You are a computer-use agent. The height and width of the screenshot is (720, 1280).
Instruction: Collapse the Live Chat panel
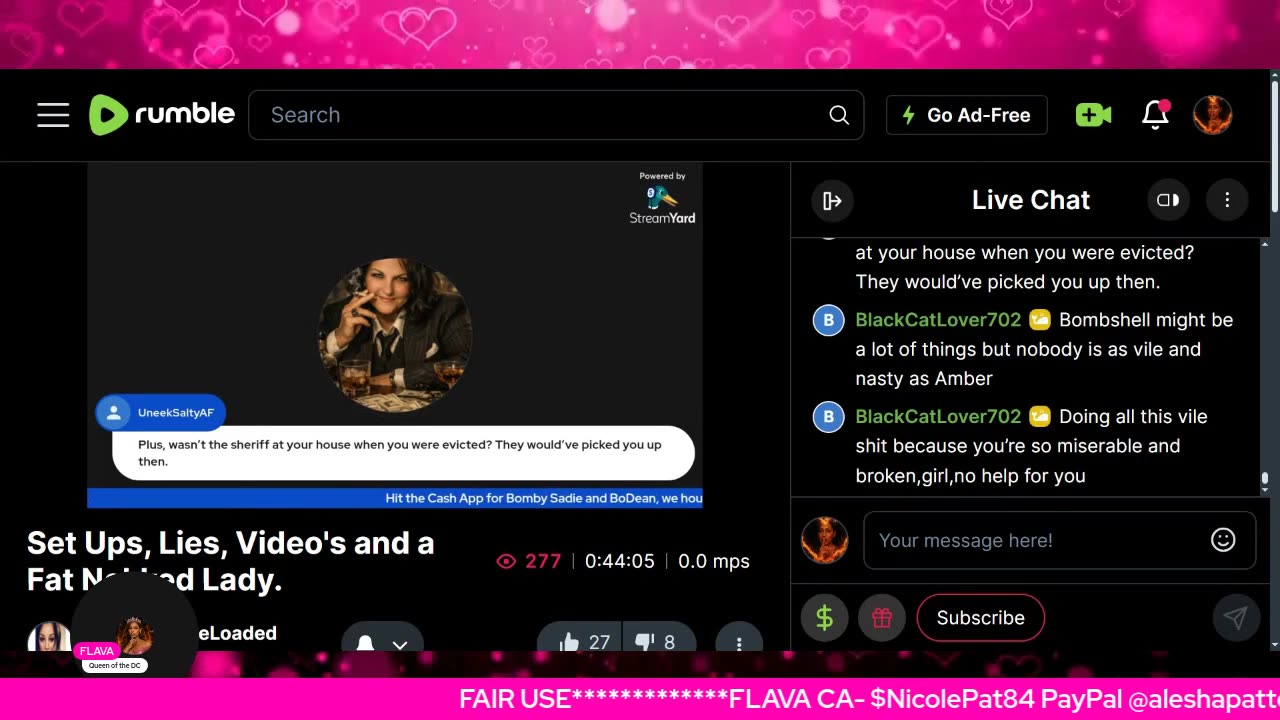coord(832,200)
